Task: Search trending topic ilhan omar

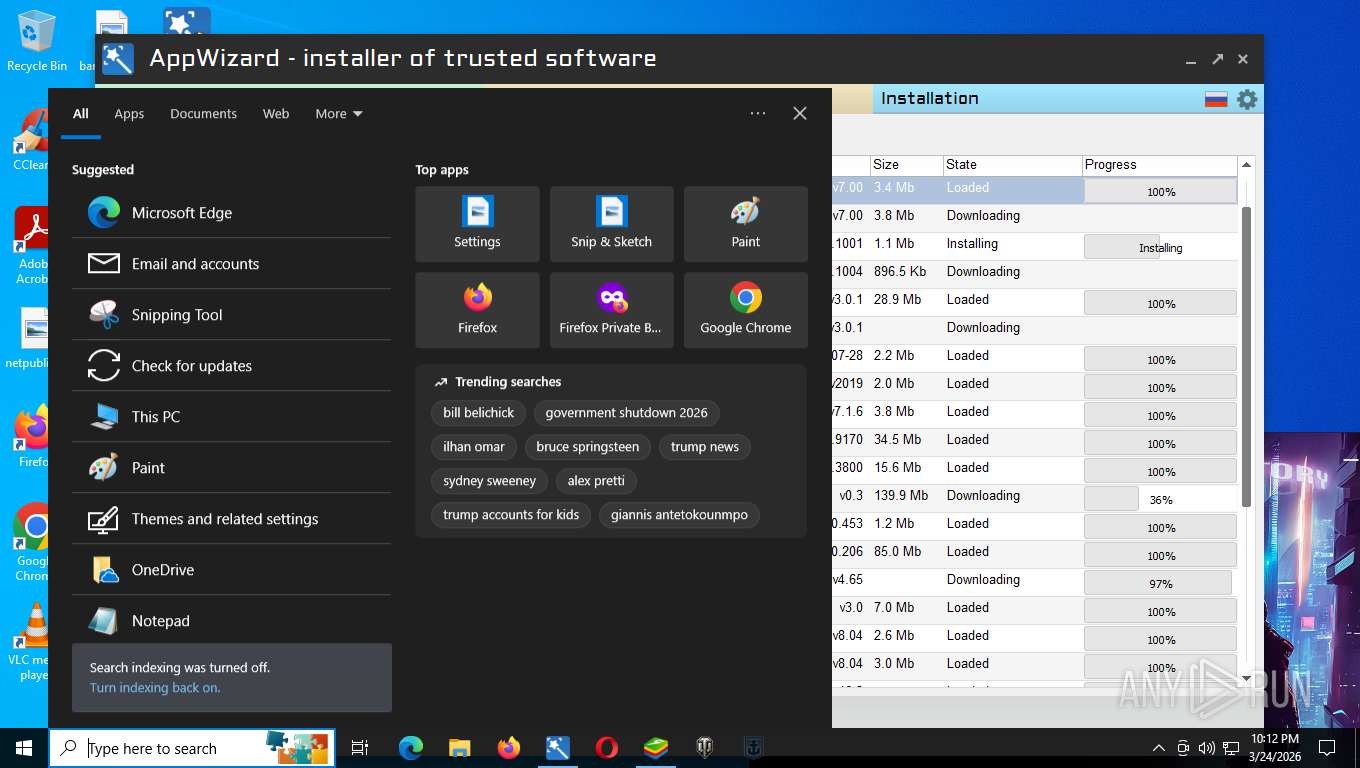Action: click(x=474, y=447)
